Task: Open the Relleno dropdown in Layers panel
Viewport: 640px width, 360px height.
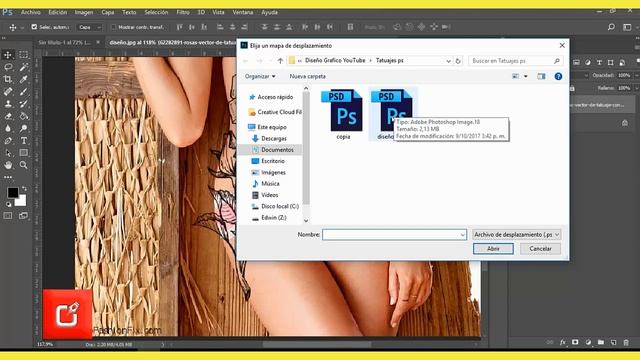Action: pos(636,88)
